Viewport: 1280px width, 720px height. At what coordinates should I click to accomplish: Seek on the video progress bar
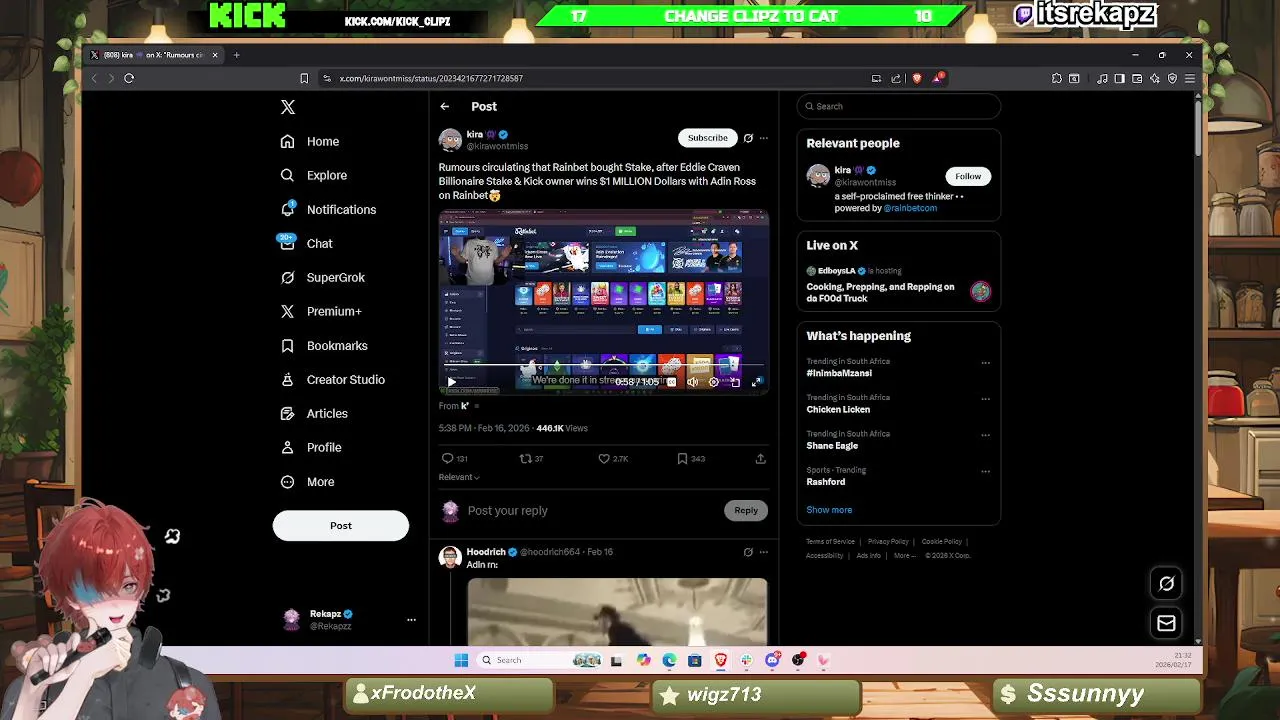[604, 367]
